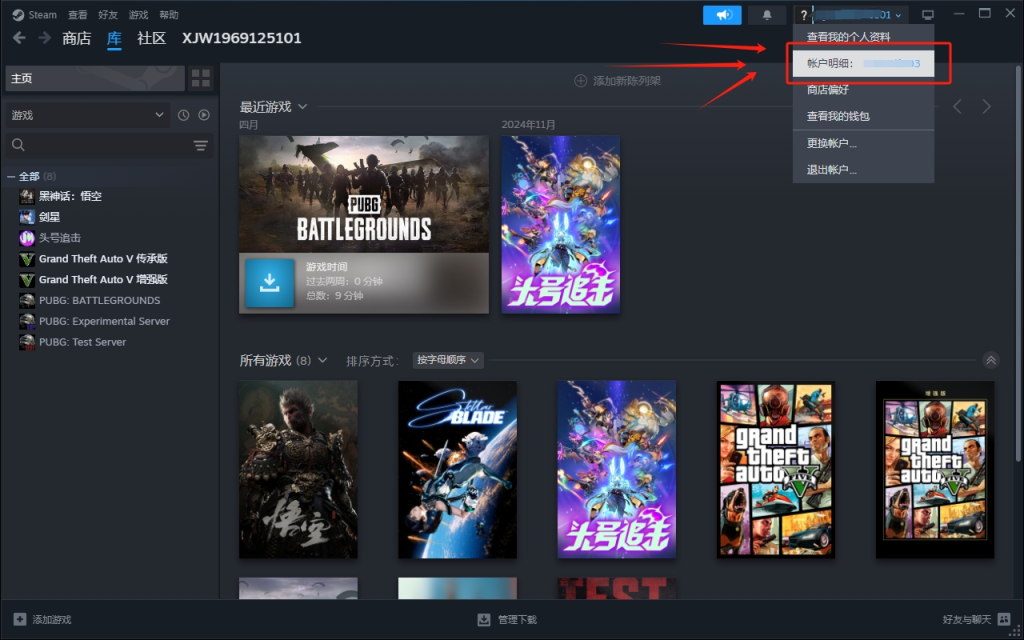
Task: Toggle show ready-to-play games filter
Action: tap(204, 115)
